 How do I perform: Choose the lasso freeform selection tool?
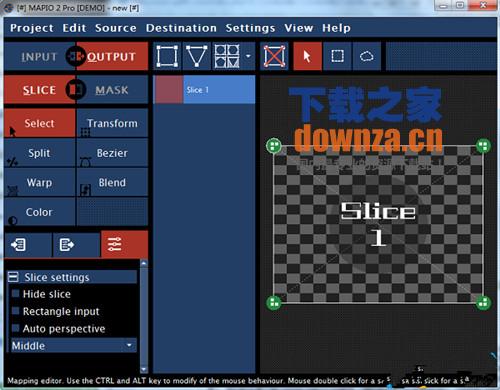[367, 56]
